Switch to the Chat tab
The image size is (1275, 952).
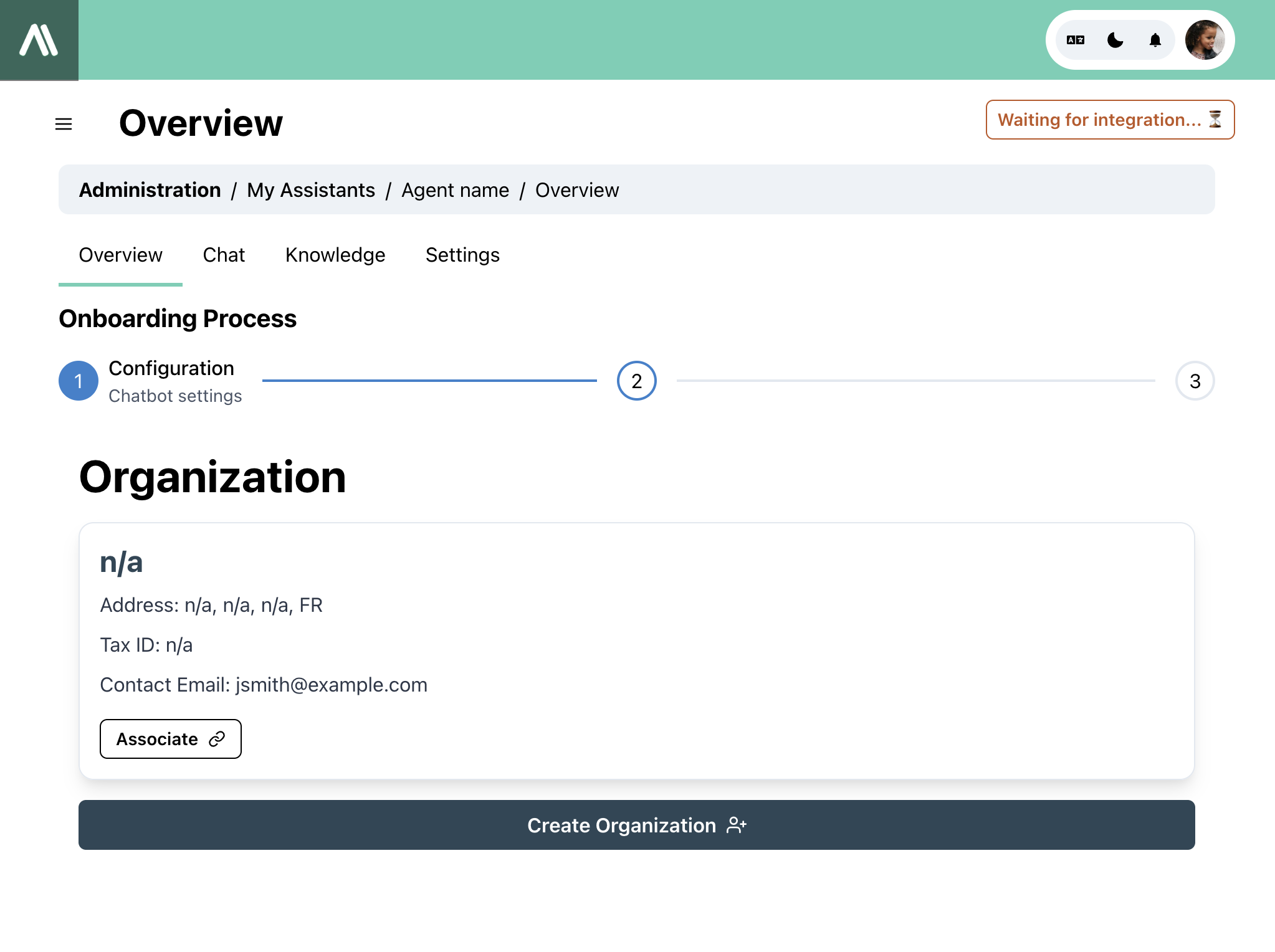[x=224, y=254]
